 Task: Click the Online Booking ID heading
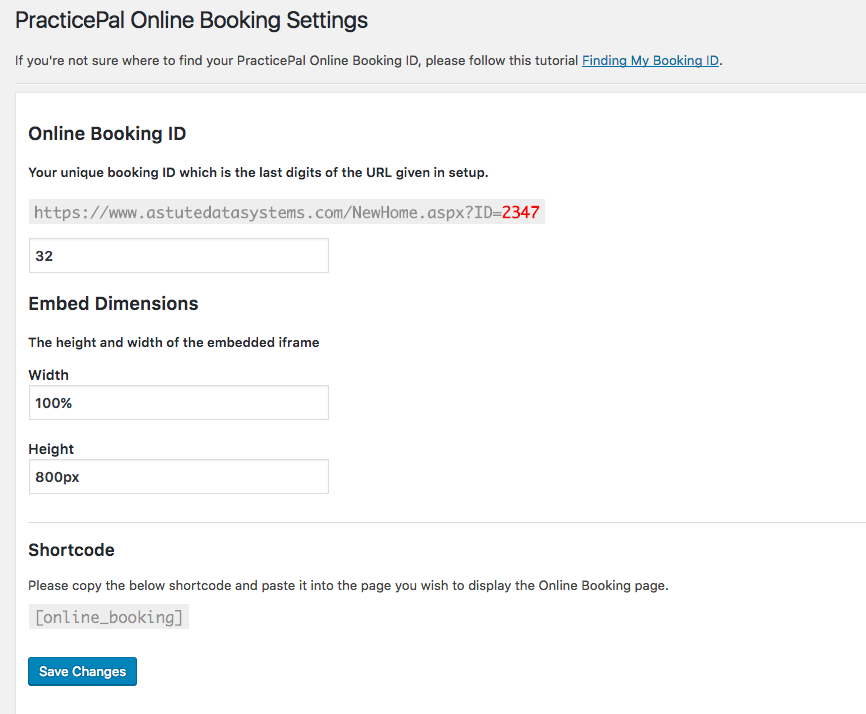click(x=107, y=134)
